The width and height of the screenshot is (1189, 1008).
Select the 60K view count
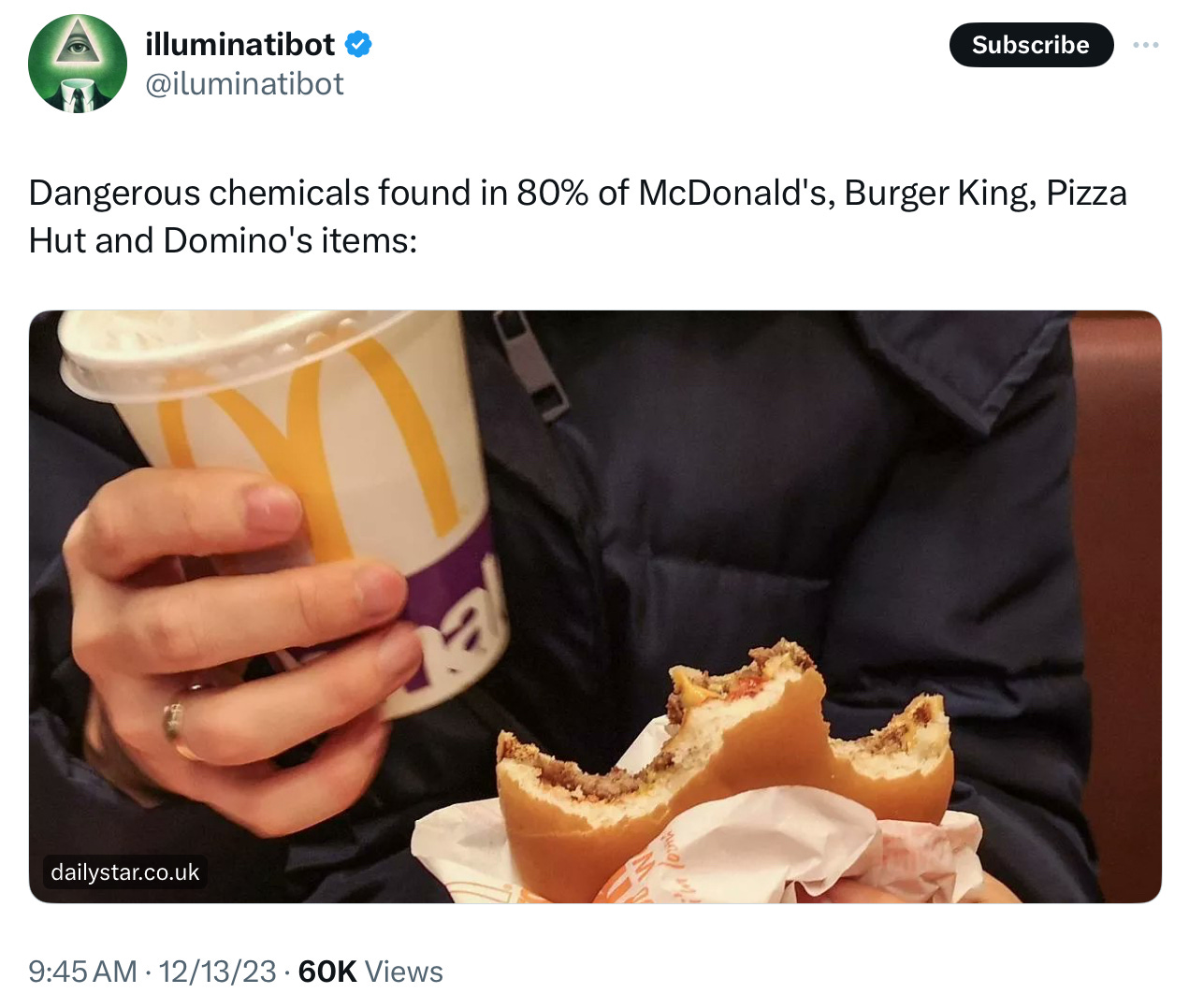327,972
